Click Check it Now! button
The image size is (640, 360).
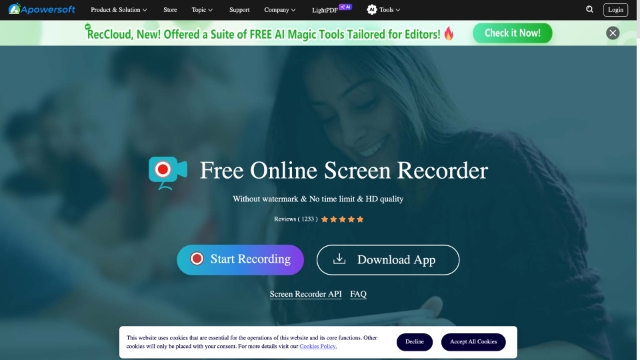[x=512, y=33]
